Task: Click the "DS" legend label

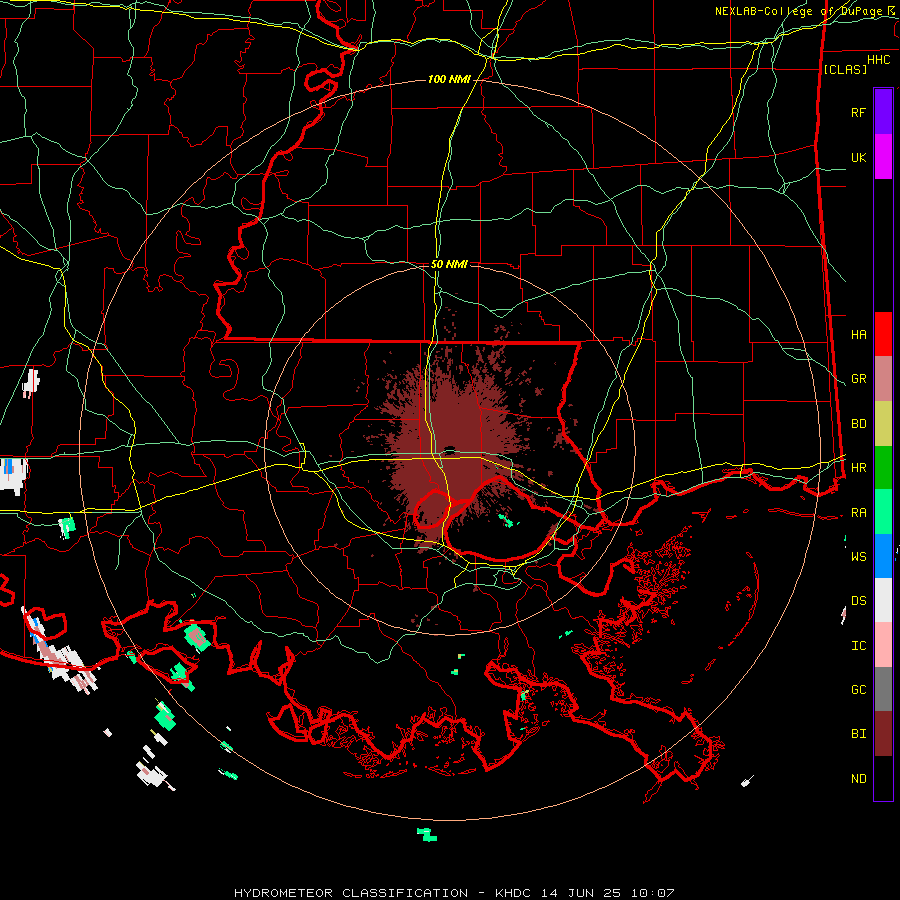Action: (858, 600)
